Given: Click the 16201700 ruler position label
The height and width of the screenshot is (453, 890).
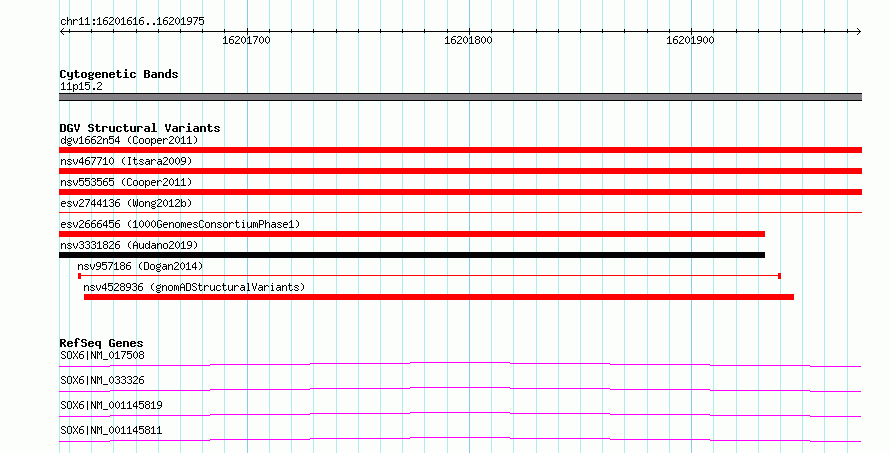Looking at the screenshot, I should [246, 40].
